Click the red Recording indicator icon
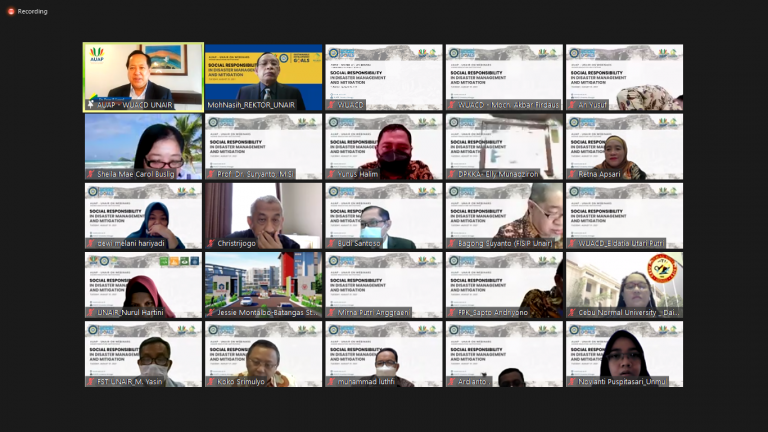 (x=11, y=11)
